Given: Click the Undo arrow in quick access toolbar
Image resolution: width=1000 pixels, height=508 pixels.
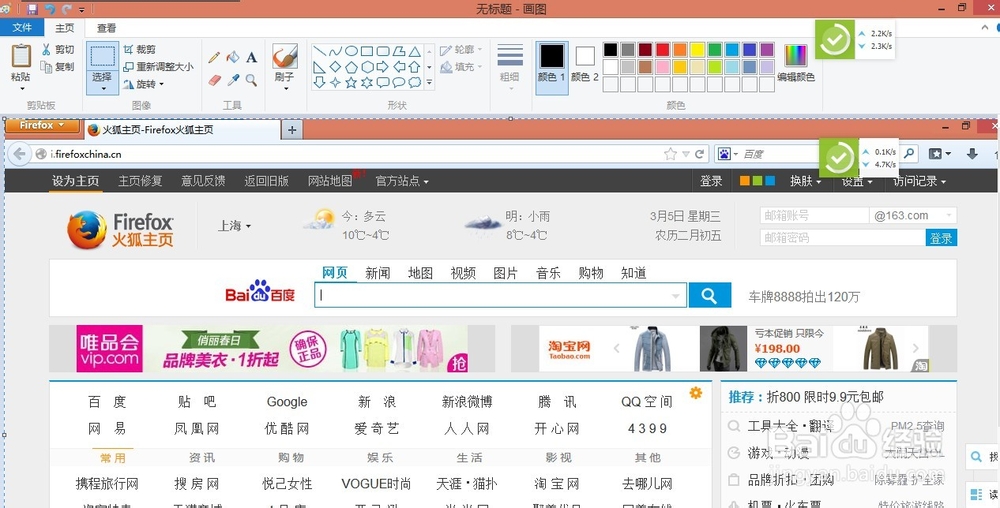Looking at the screenshot, I should pos(50,9).
